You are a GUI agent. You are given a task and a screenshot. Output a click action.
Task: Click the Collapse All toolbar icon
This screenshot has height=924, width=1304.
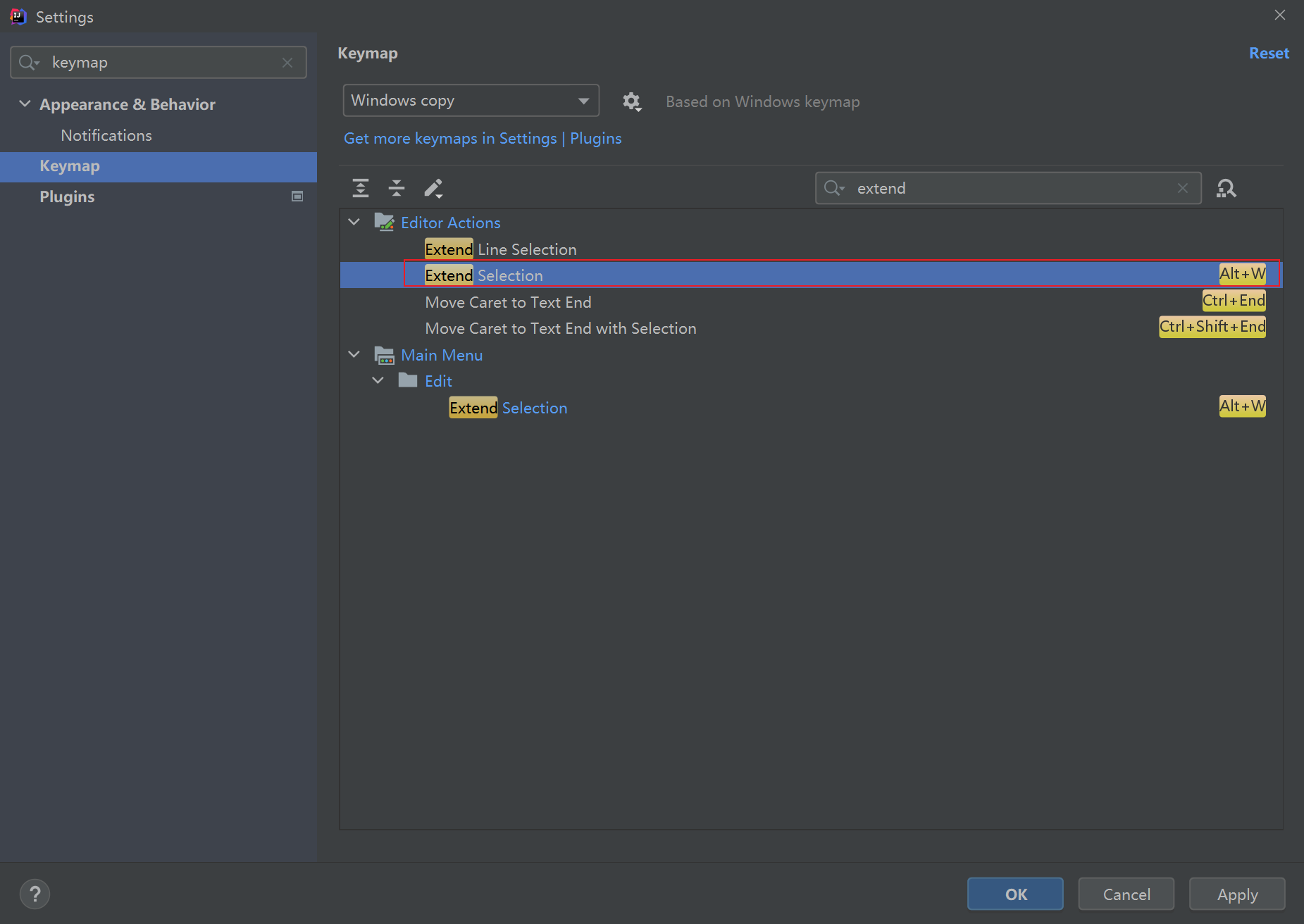(397, 188)
